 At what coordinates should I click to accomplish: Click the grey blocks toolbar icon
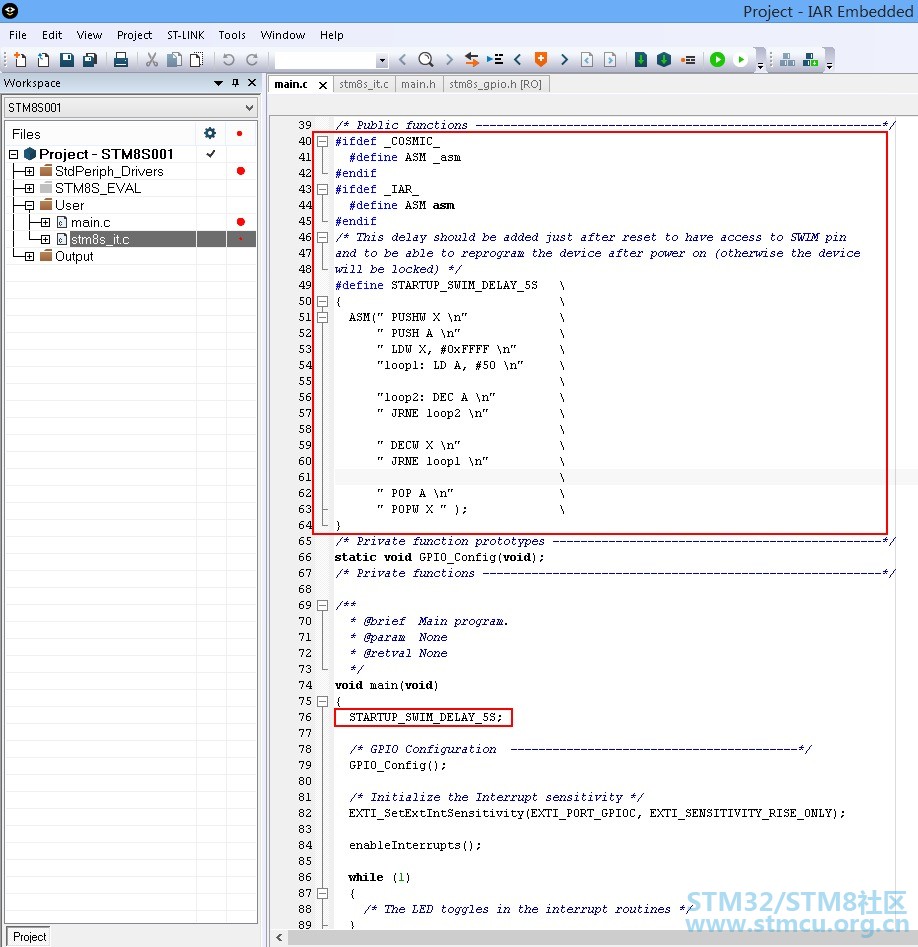(x=788, y=59)
